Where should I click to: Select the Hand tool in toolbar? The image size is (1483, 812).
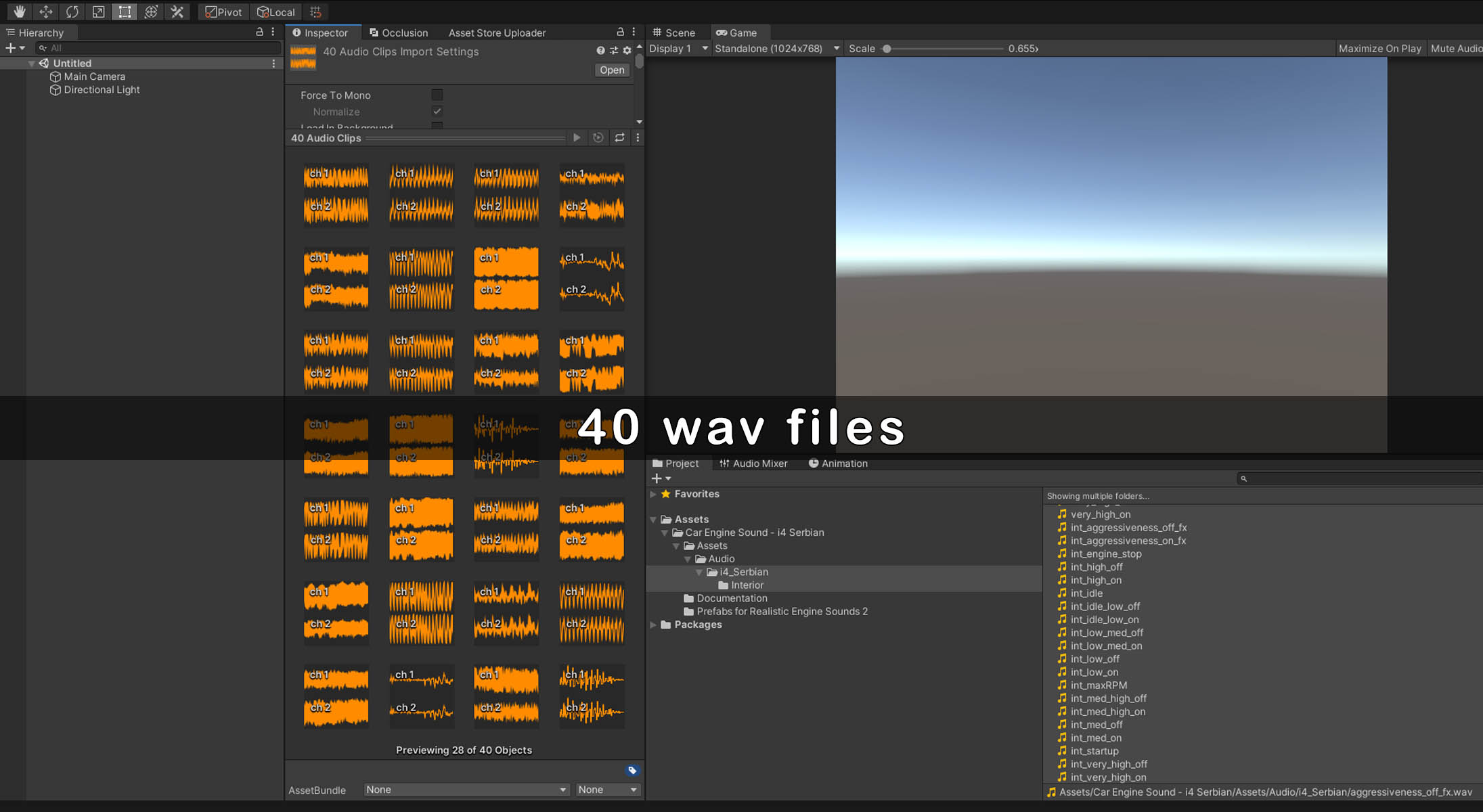[19, 12]
